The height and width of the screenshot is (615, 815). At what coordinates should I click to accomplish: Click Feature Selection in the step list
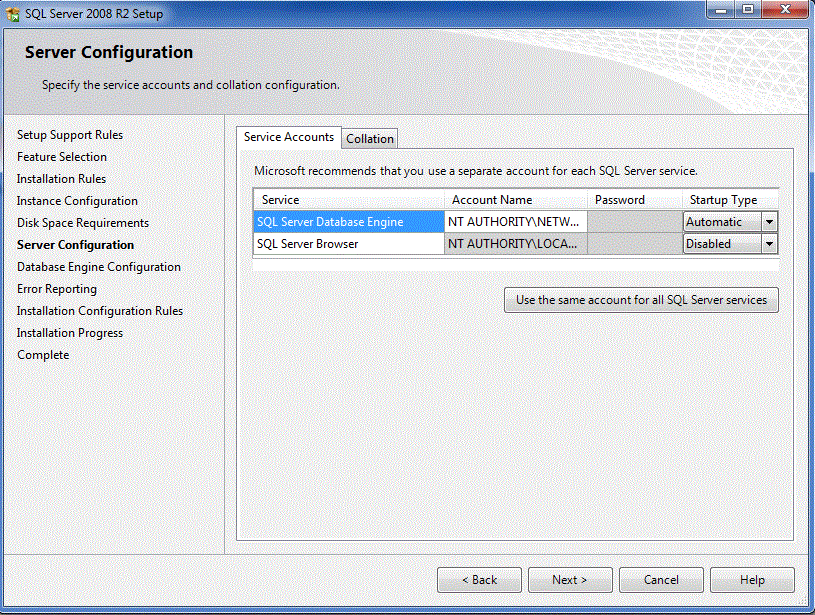point(62,157)
